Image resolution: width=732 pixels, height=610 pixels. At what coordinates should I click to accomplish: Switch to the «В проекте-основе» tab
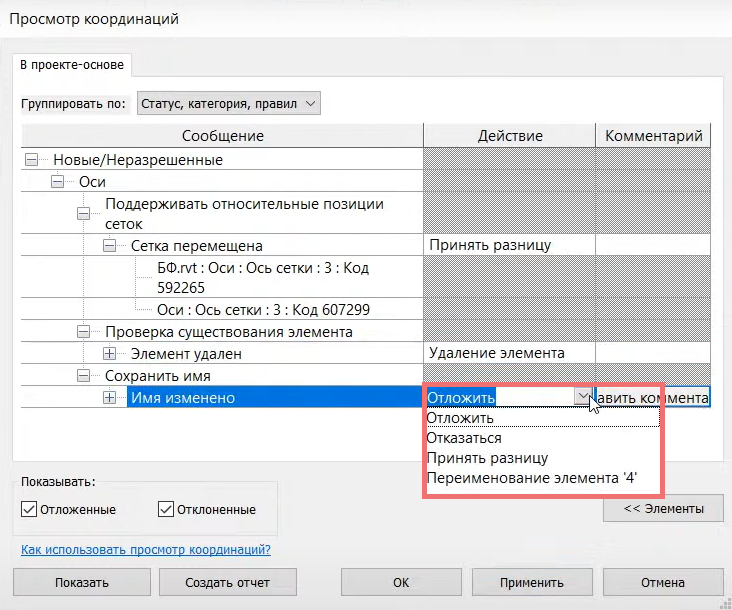[x=72, y=64]
